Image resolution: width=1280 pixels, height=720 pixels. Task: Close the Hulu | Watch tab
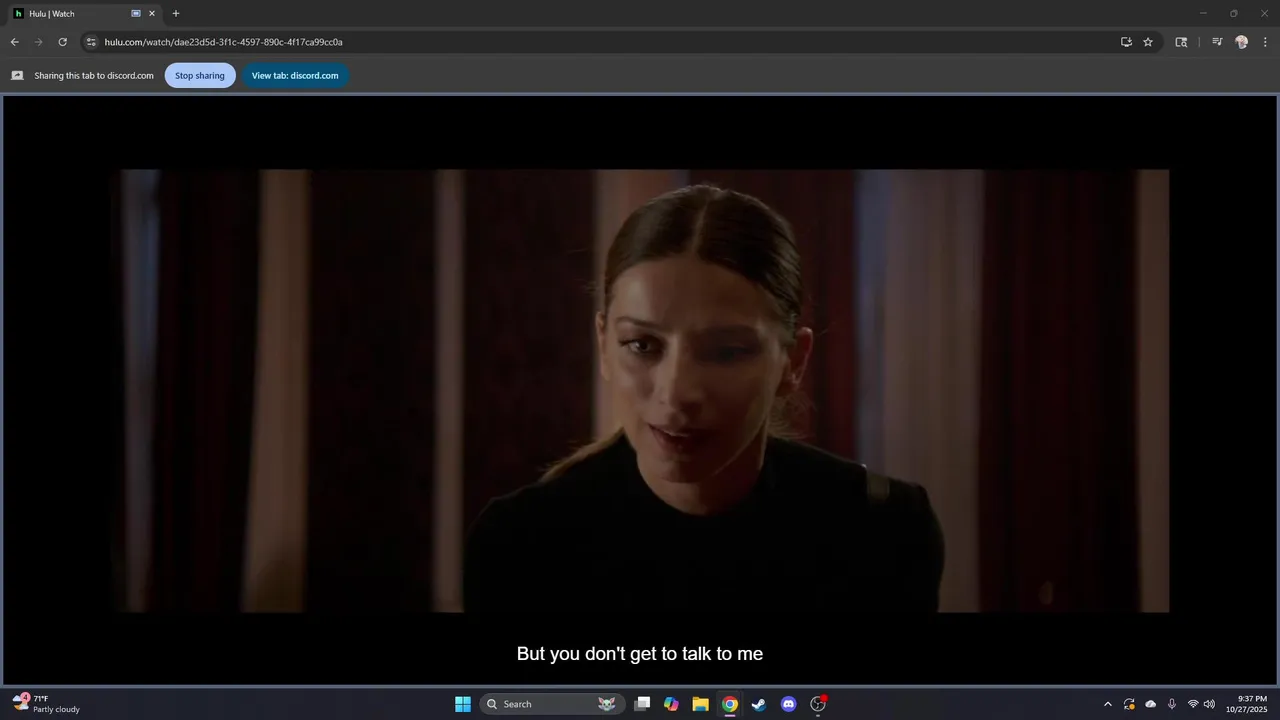(152, 14)
